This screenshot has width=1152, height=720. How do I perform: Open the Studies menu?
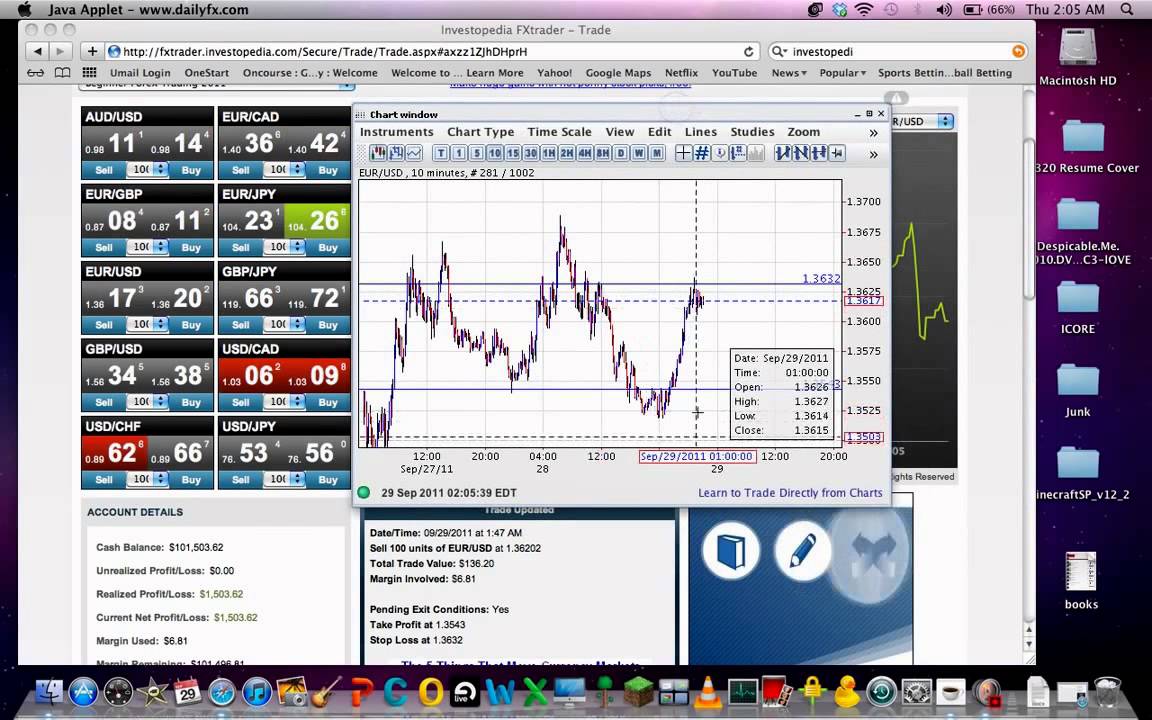[752, 132]
